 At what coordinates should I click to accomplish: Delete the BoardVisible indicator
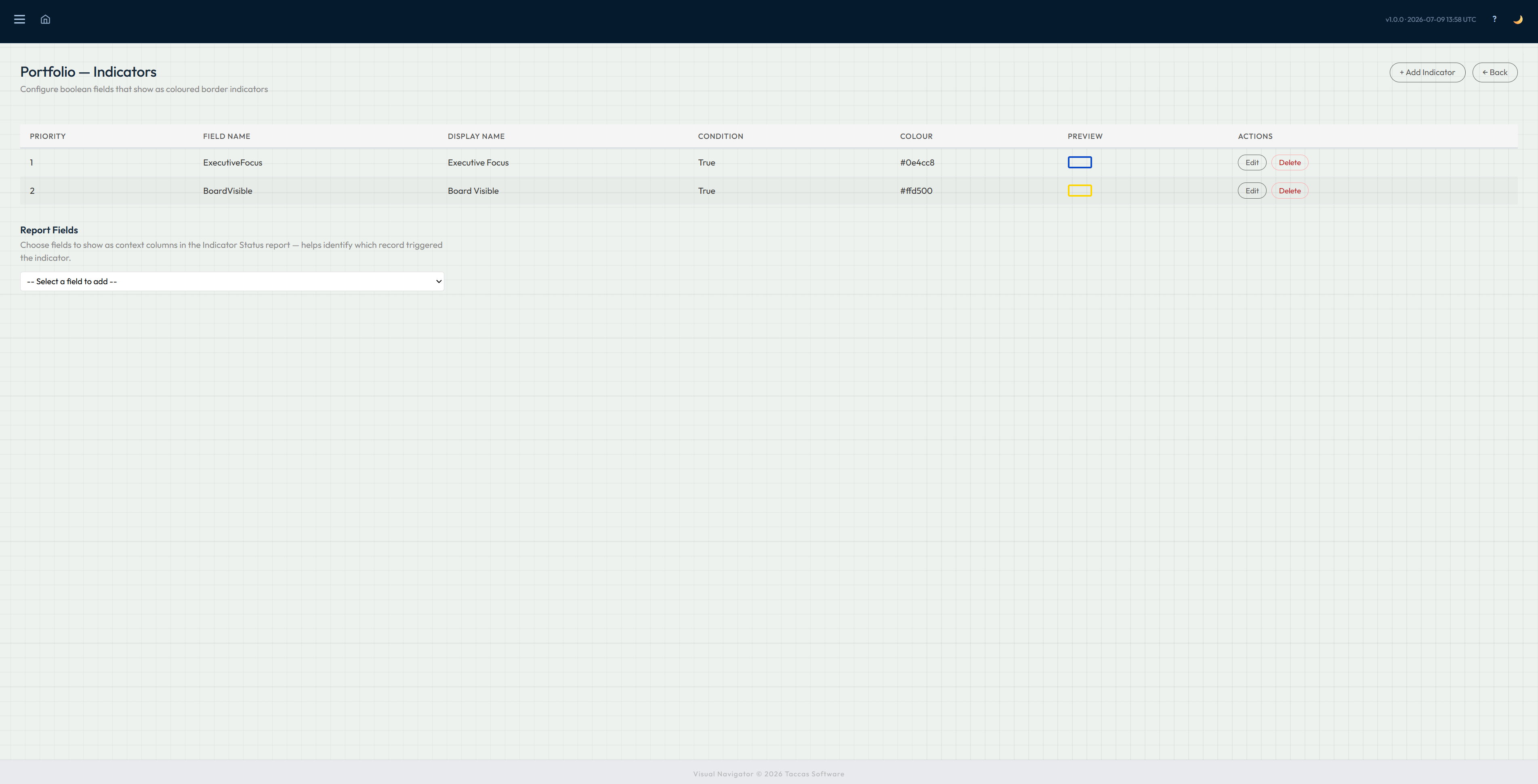pyautogui.click(x=1290, y=191)
